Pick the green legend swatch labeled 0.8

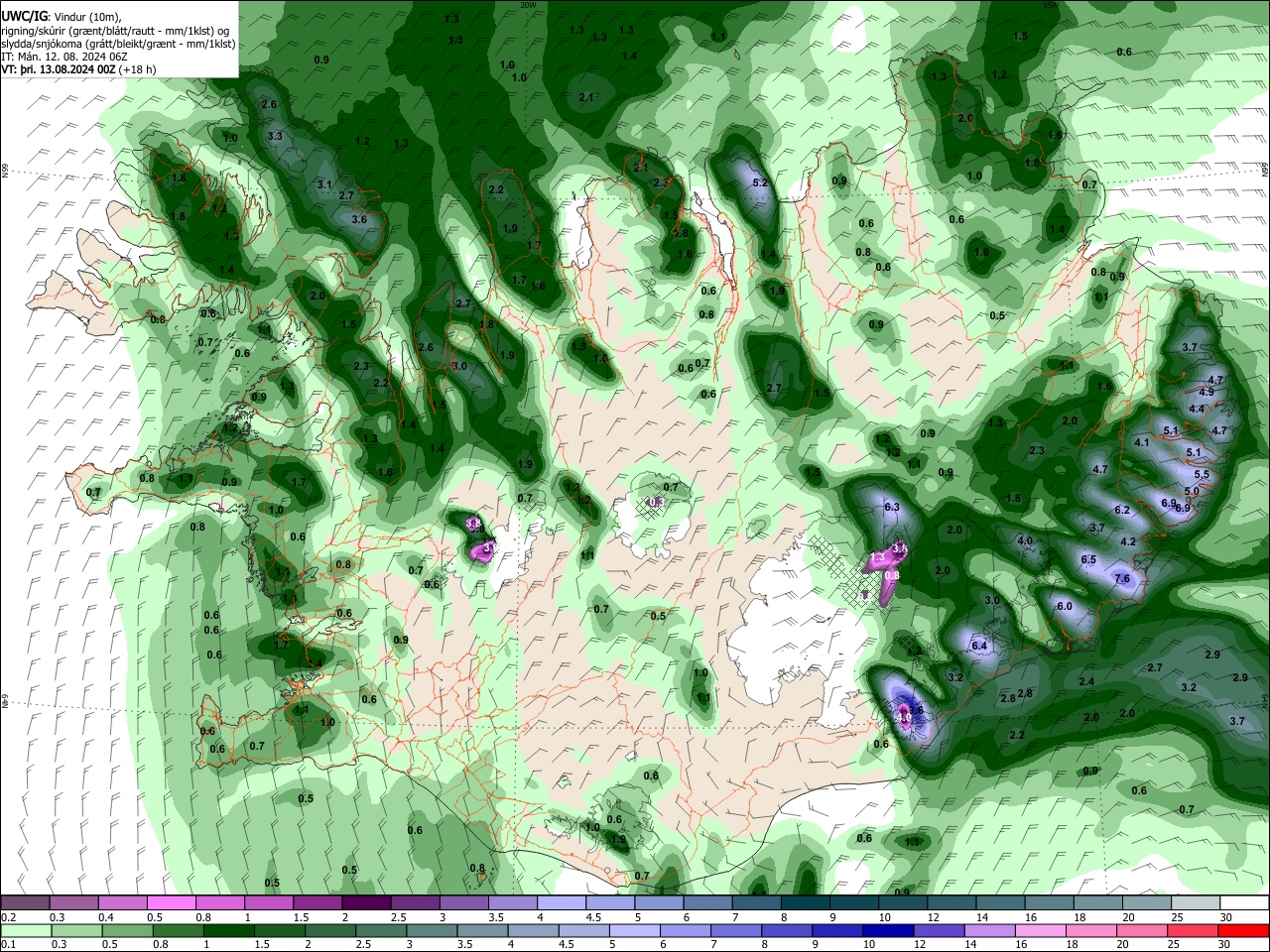coord(180,931)
